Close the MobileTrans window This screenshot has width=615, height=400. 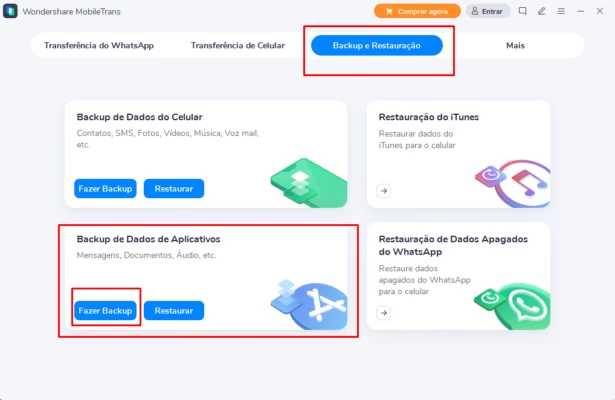[600, 11]
